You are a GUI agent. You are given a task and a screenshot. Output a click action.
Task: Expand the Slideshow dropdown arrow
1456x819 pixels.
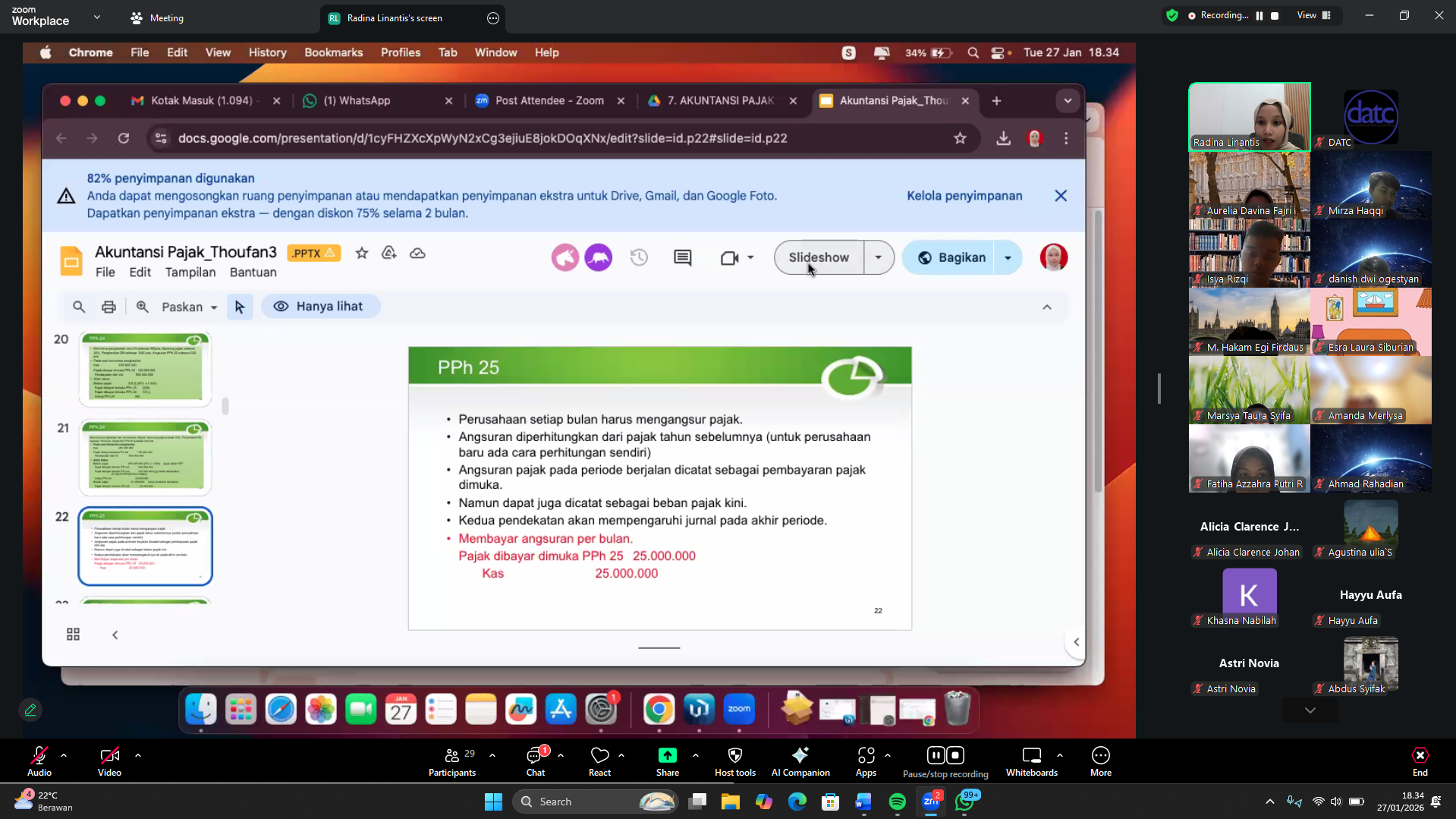point(878,257)
